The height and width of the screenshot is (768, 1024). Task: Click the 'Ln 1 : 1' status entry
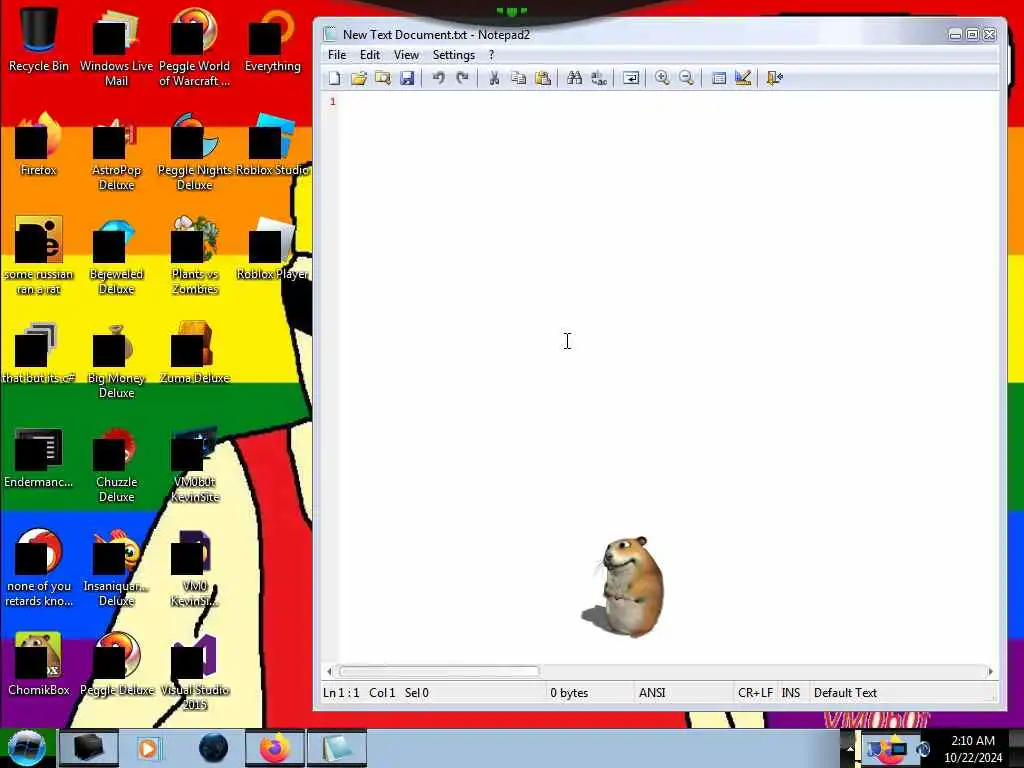341,693
